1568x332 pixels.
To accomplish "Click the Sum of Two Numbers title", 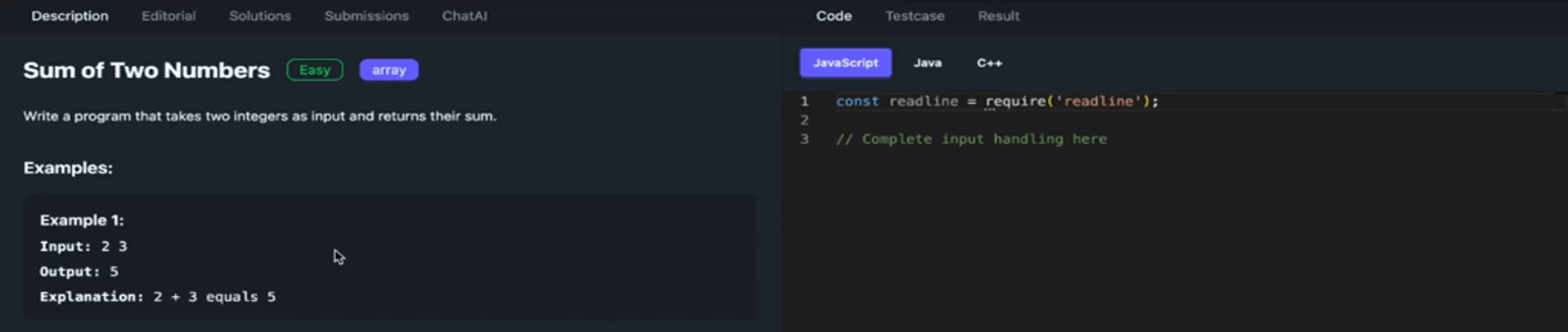I will pyautogui.click(x=146, y=70).
